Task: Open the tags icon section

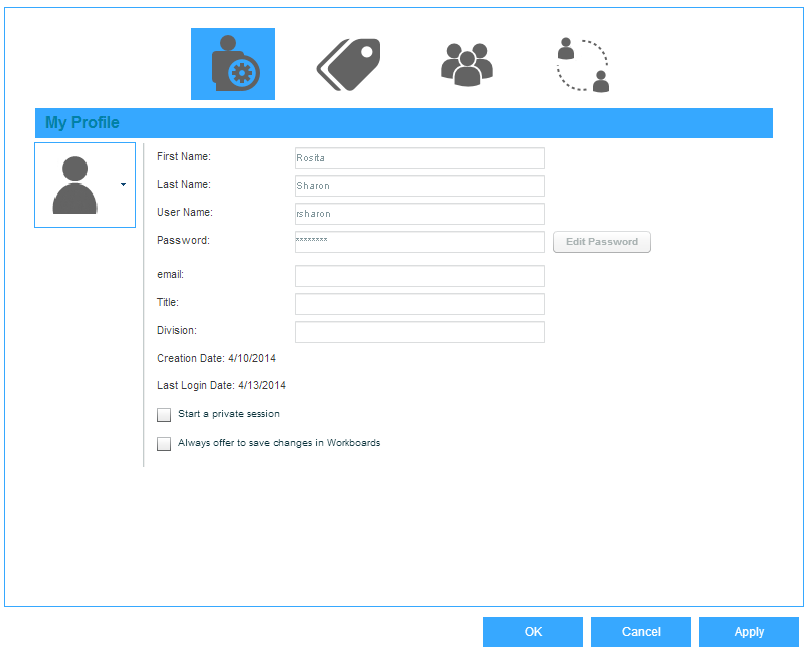Action: (349, 65)
